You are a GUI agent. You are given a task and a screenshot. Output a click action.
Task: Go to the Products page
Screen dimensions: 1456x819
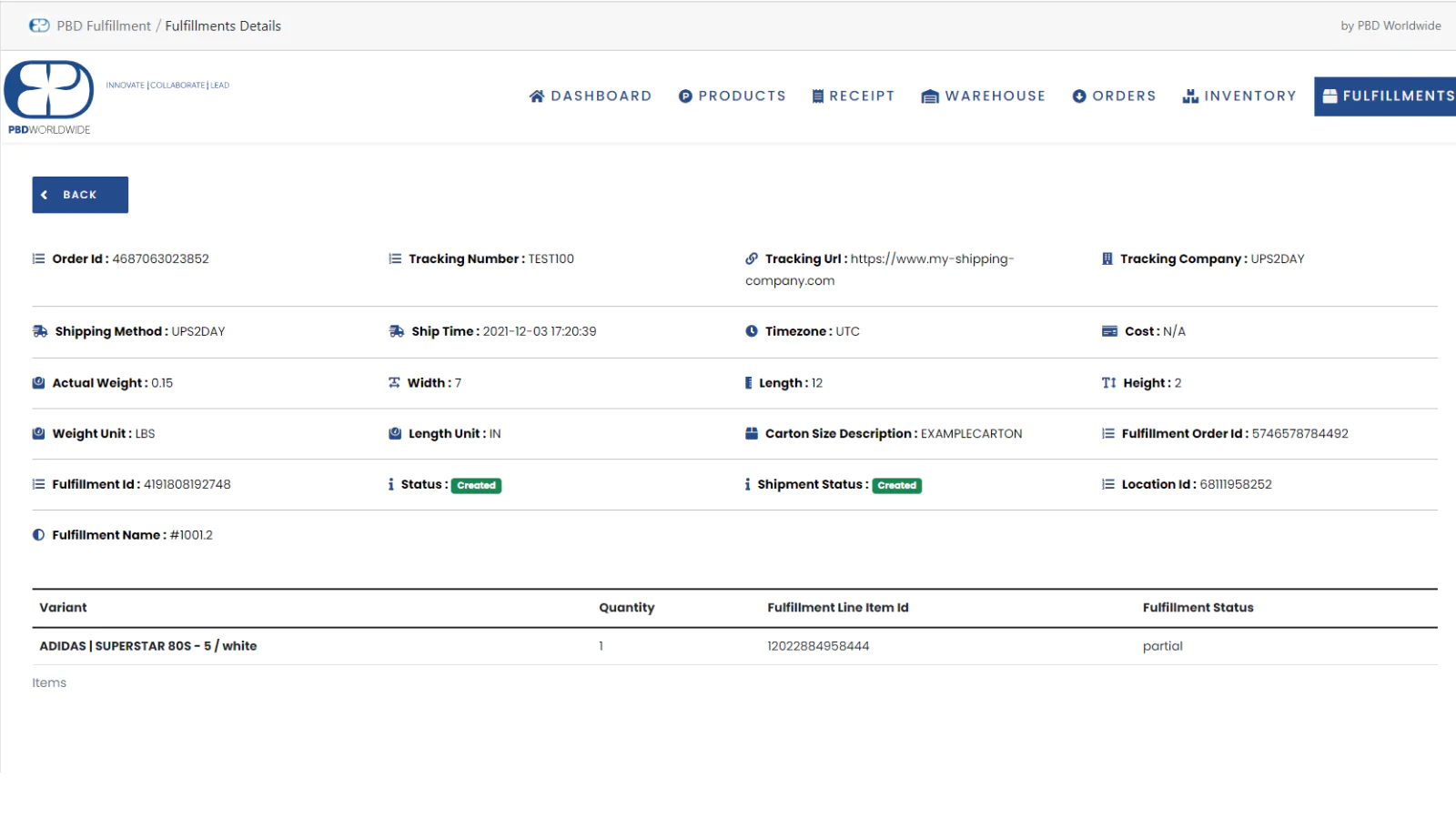tap(733, 96)
